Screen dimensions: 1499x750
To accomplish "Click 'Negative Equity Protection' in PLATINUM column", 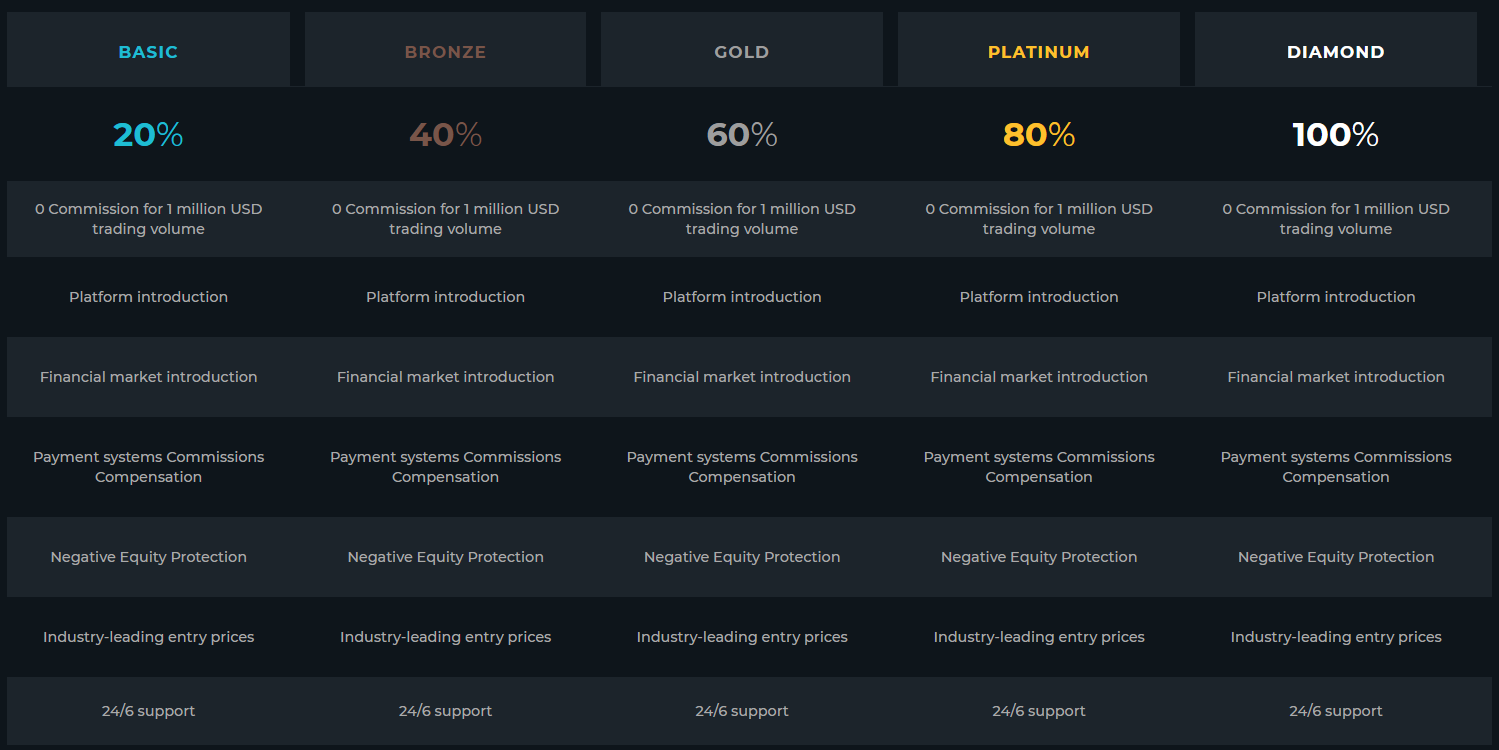I will 1039,557.
